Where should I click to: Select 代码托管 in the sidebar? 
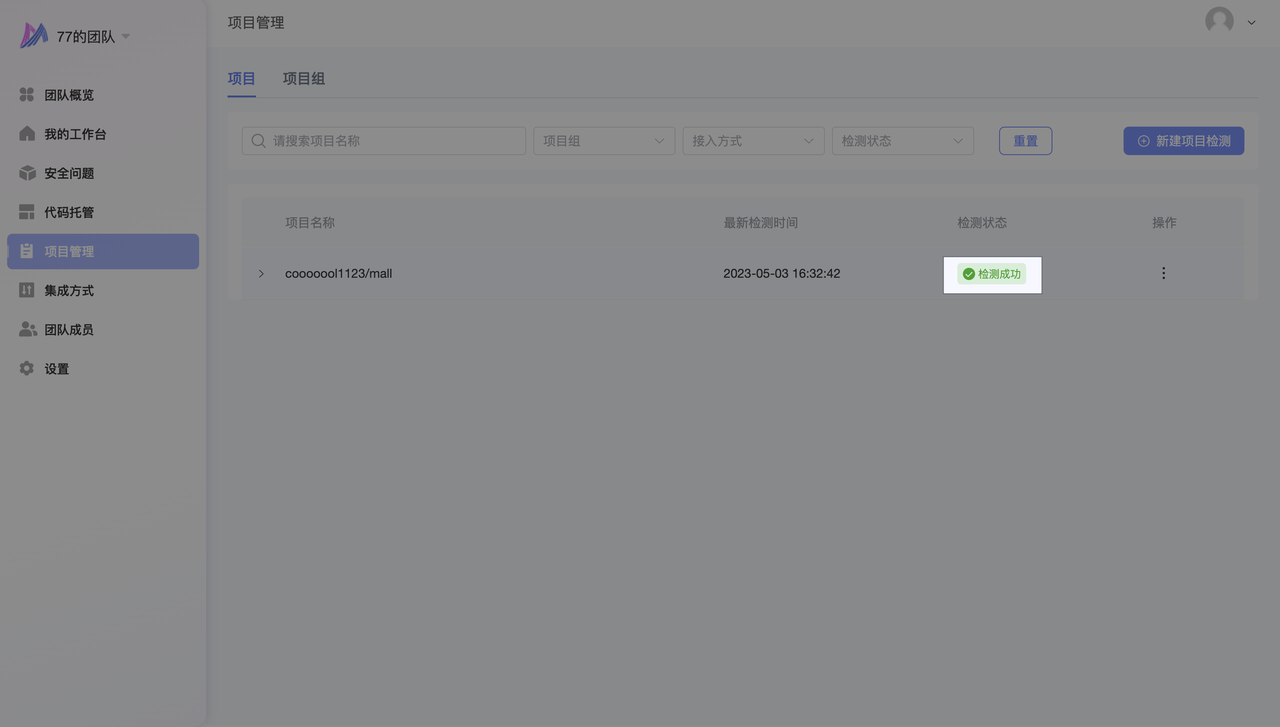[x=69, y=212]
